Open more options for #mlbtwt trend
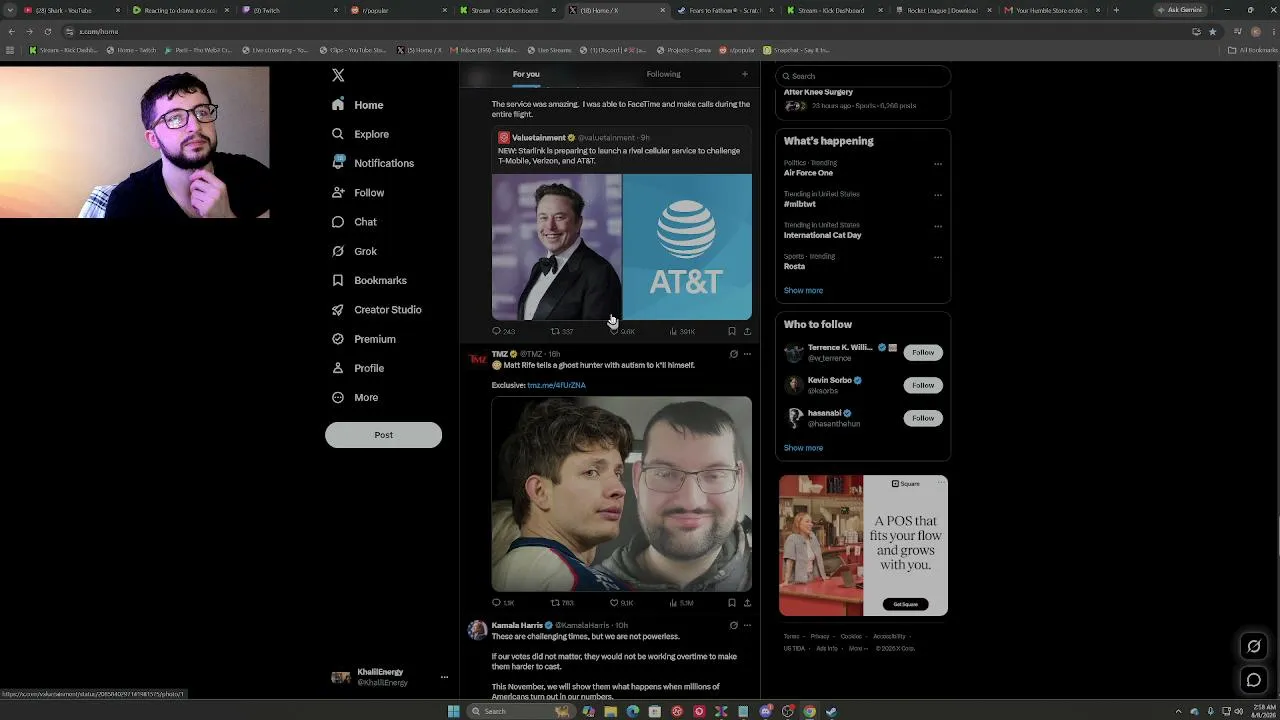Screen dimensions: 1280x720 click(938, 195)
